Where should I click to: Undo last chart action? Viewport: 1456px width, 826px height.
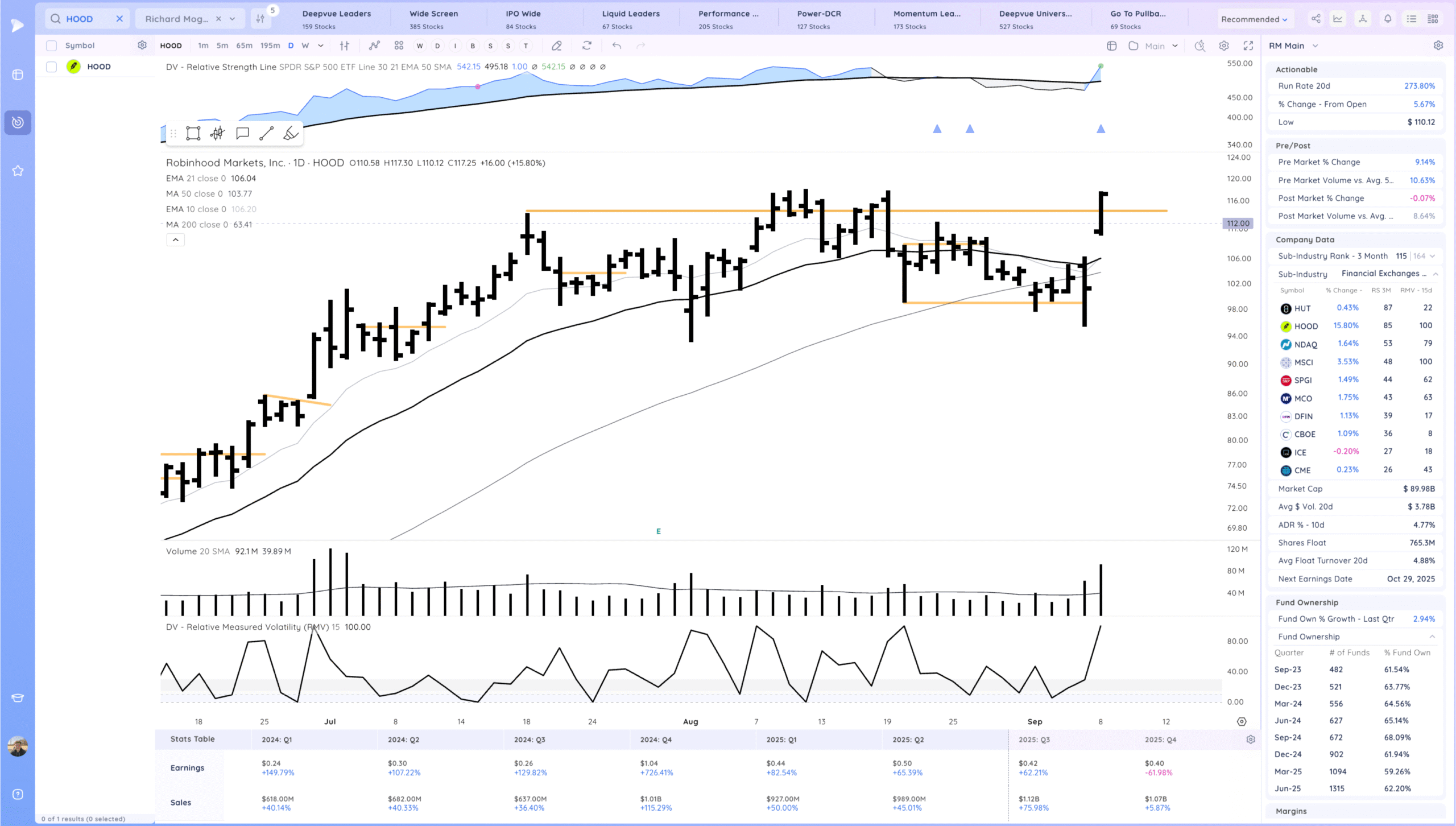click(x=617, y=46)
